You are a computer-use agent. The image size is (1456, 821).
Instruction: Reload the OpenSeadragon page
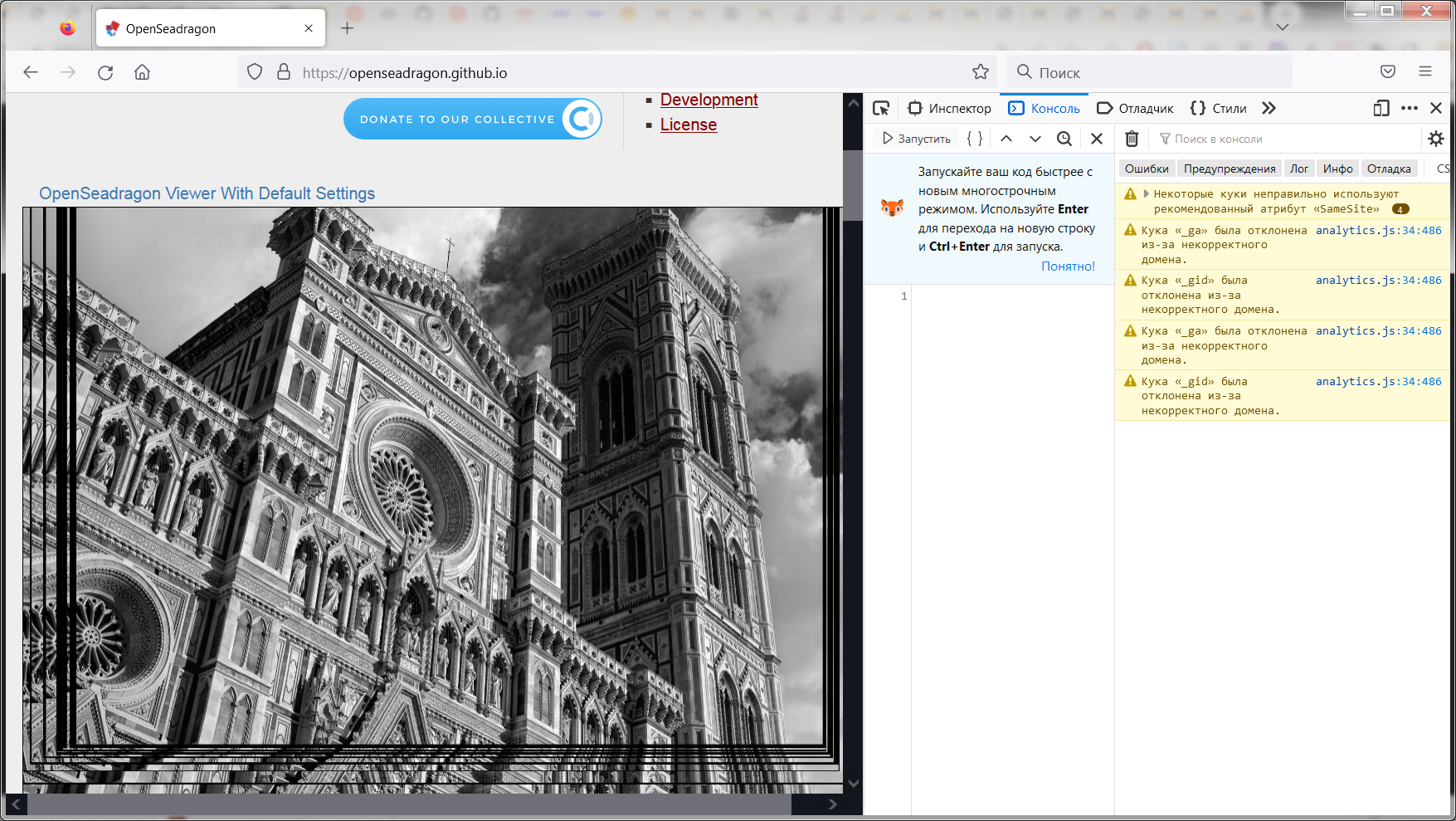coord(105,72)
